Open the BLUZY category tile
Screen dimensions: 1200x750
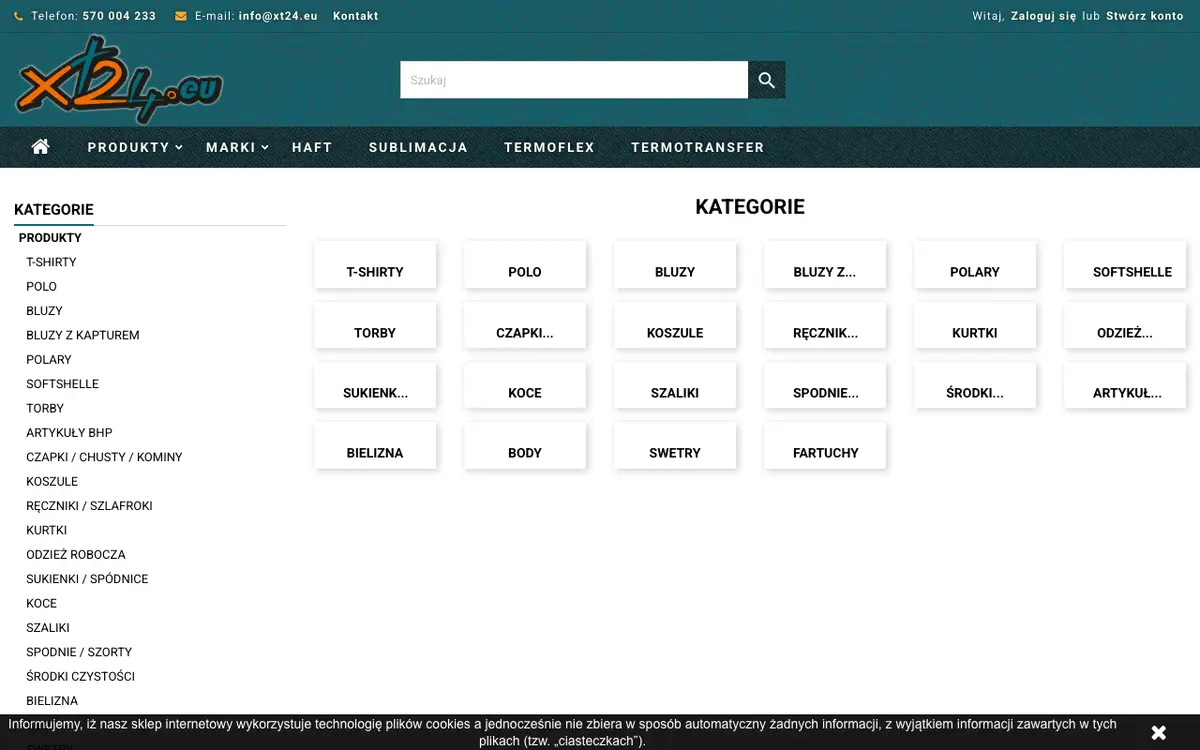click(x=675, y=265)
